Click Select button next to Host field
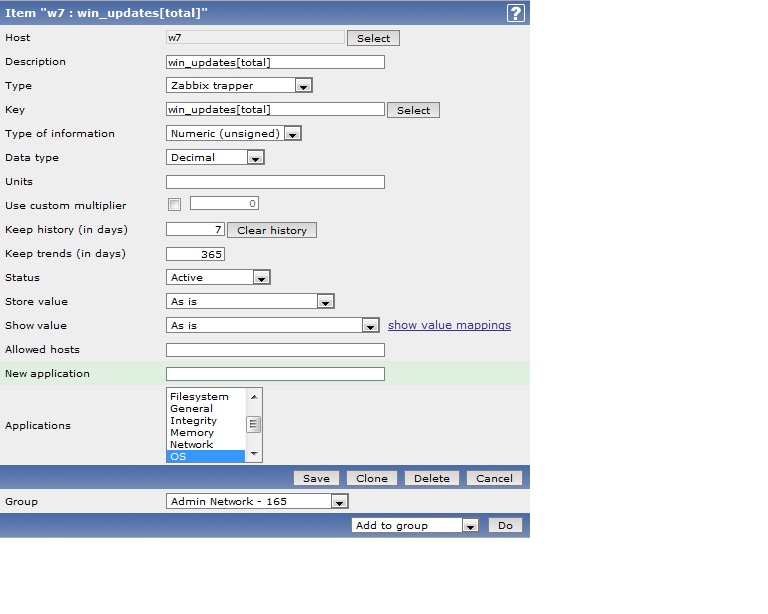 [373, 38]
